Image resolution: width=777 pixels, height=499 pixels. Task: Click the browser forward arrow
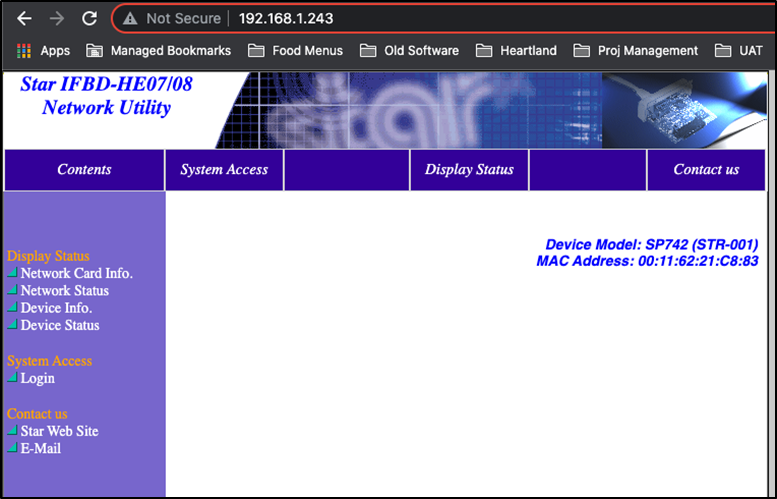click(x=57, y=19)
